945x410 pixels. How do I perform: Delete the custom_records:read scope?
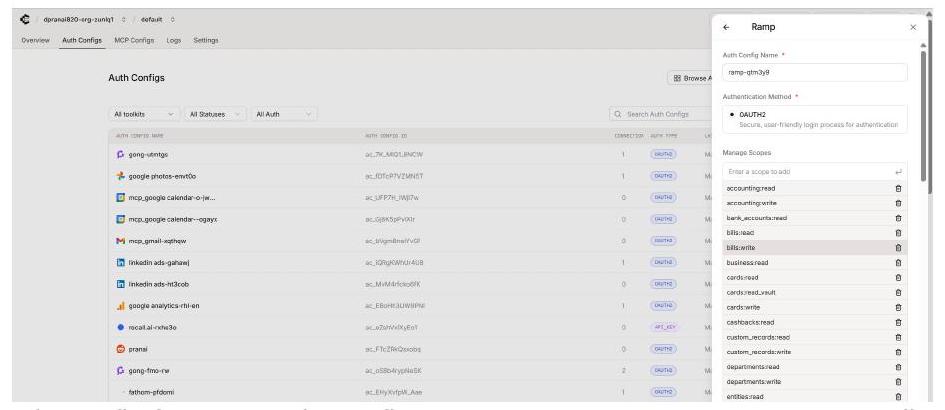pyautogui.click(x=898, y=337)
